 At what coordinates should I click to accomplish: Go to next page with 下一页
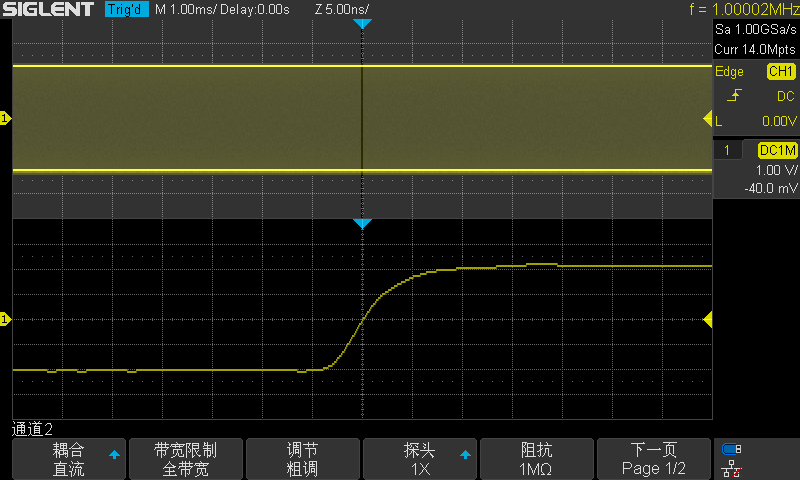pos(653,459)
